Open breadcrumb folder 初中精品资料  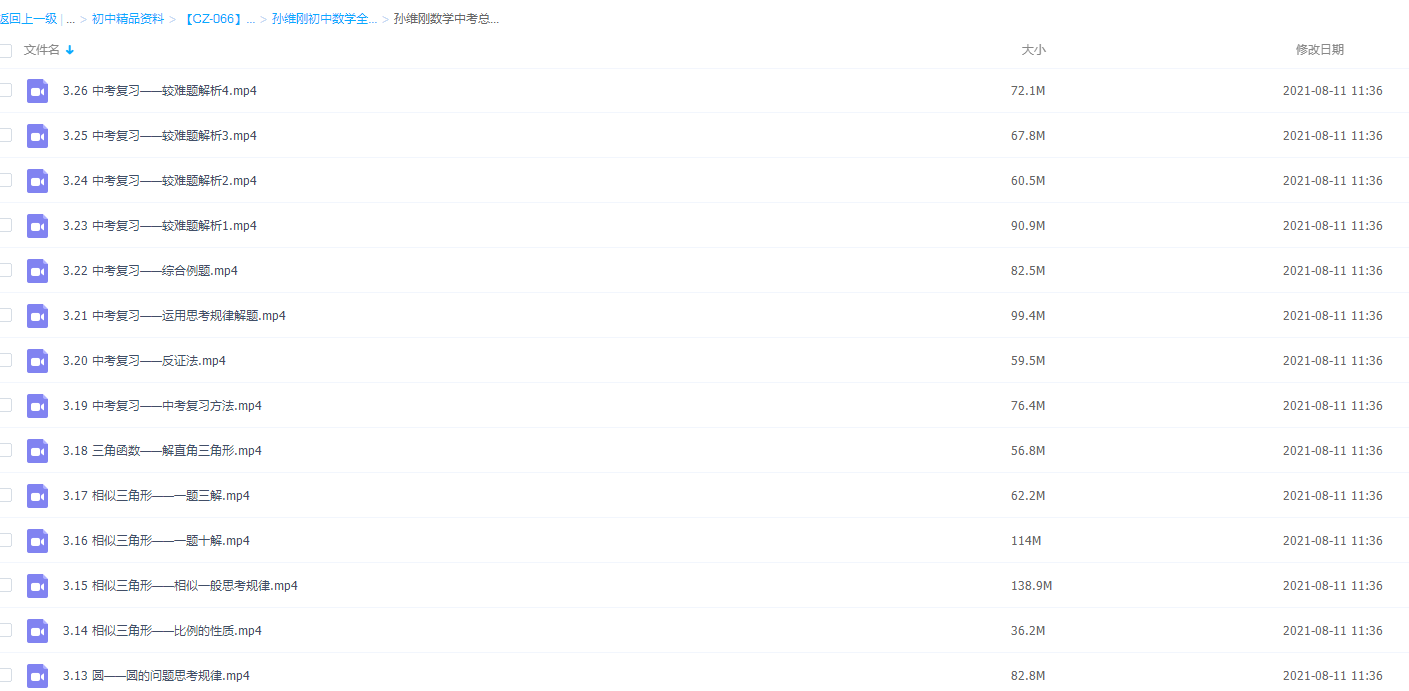pos(128,19)
